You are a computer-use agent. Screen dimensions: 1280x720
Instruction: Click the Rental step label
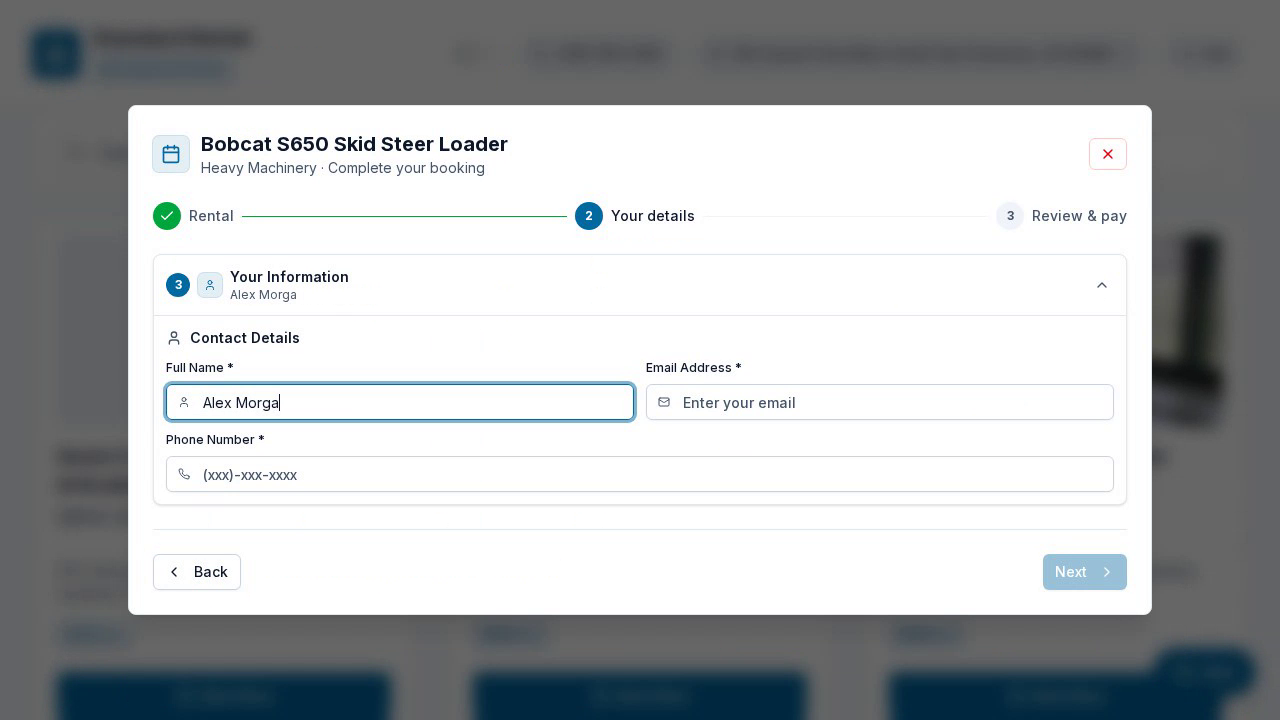[x=211, y=216]
